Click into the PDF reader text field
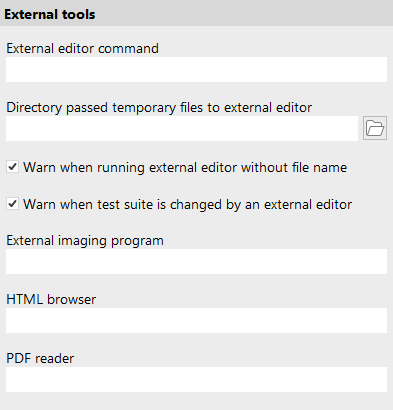The height and width of the screenshot is (410, 393). click(196, 379)
